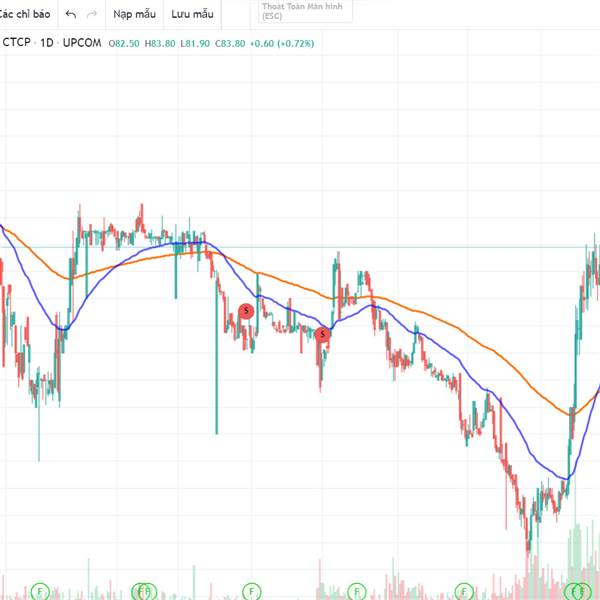The image size is (600, 600).
Task: Redo the chart action
Action: 92,15
